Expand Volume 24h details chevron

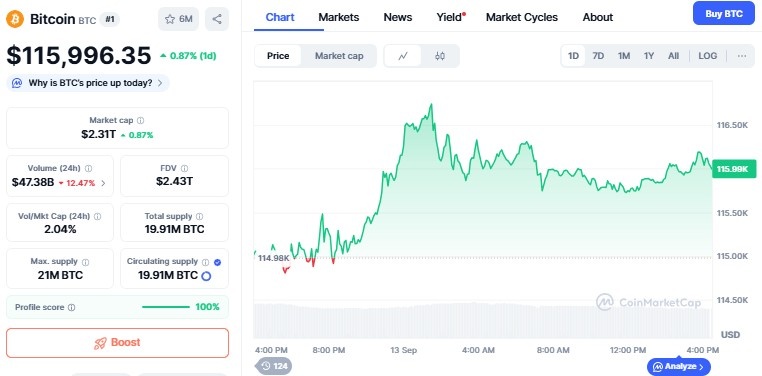(103, 183)
